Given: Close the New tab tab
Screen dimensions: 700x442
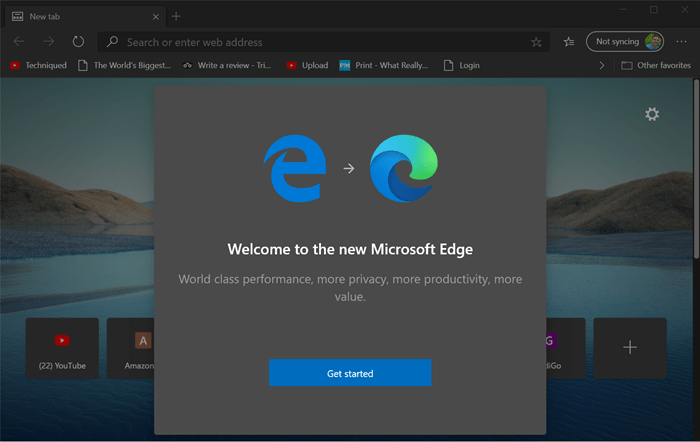Looking at the screenshot, I should [155, 17].
